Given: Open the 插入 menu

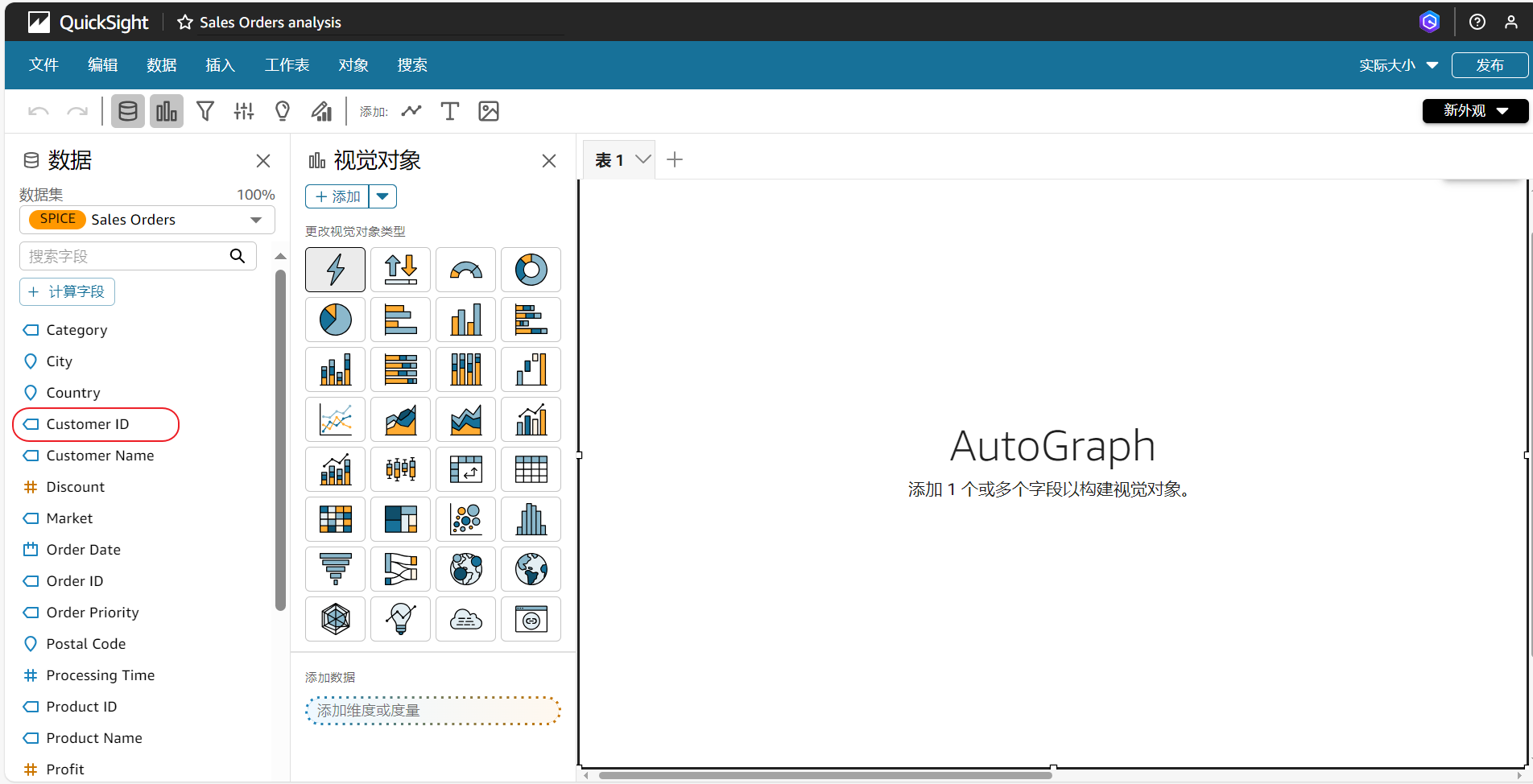Looking at the screenshot, I should 220,65.
